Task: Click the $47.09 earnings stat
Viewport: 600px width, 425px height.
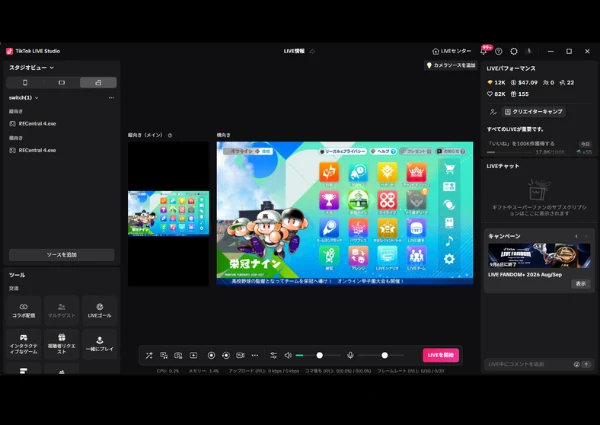Action: pyautogui.click(x=524, y=83)
